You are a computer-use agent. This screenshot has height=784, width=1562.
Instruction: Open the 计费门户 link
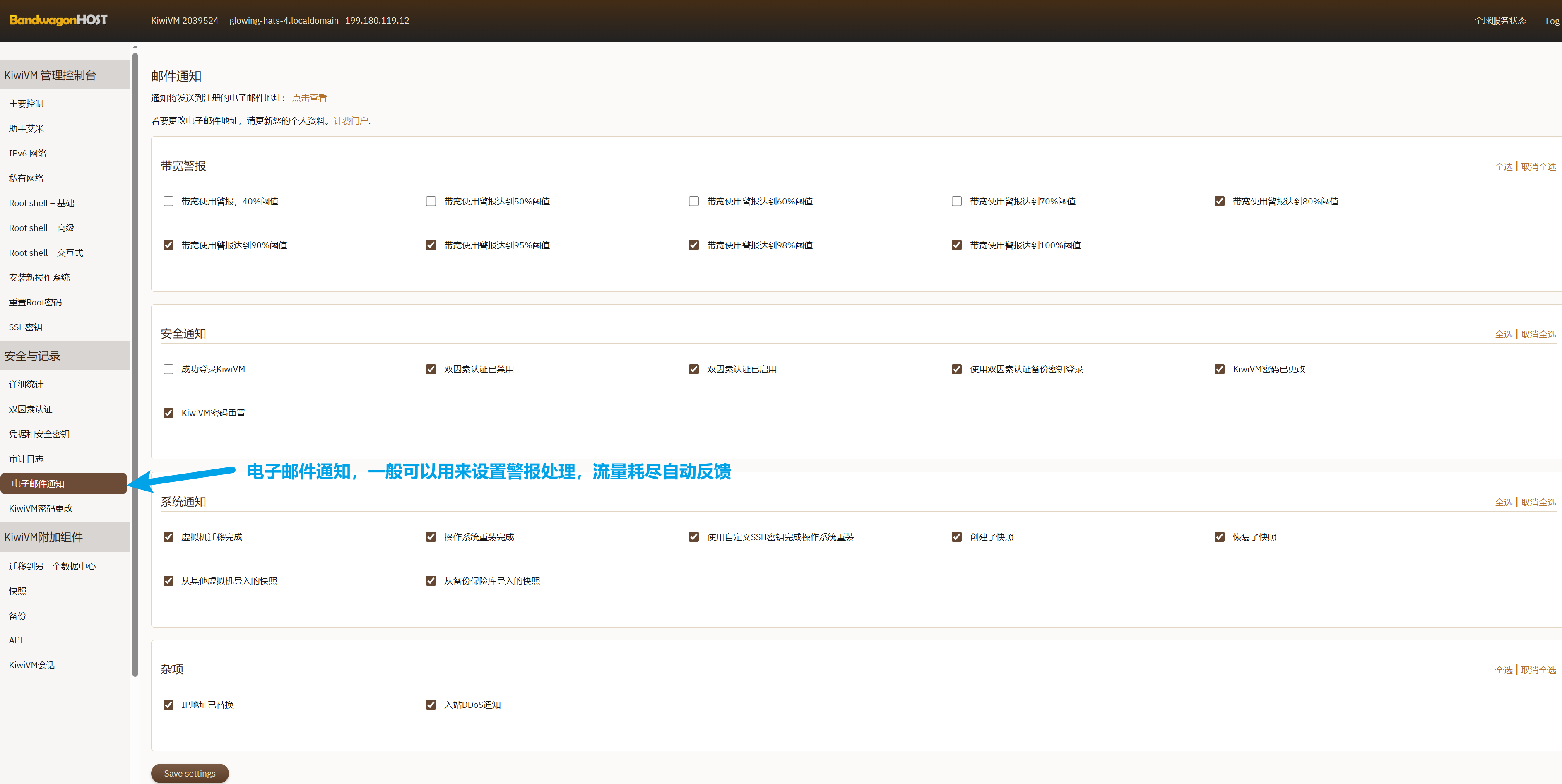[351, 120]
